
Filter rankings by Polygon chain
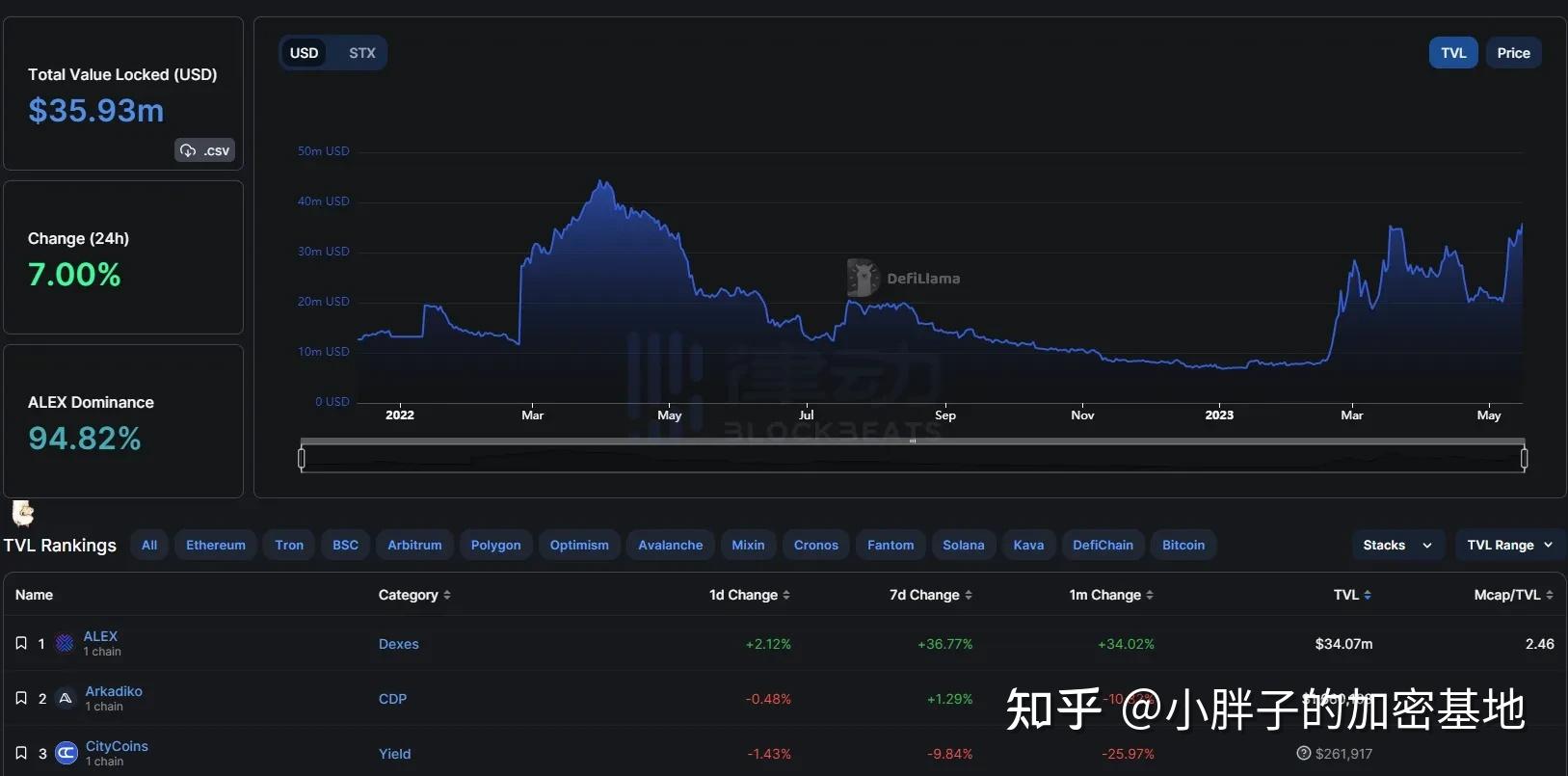tap(495, 545)
